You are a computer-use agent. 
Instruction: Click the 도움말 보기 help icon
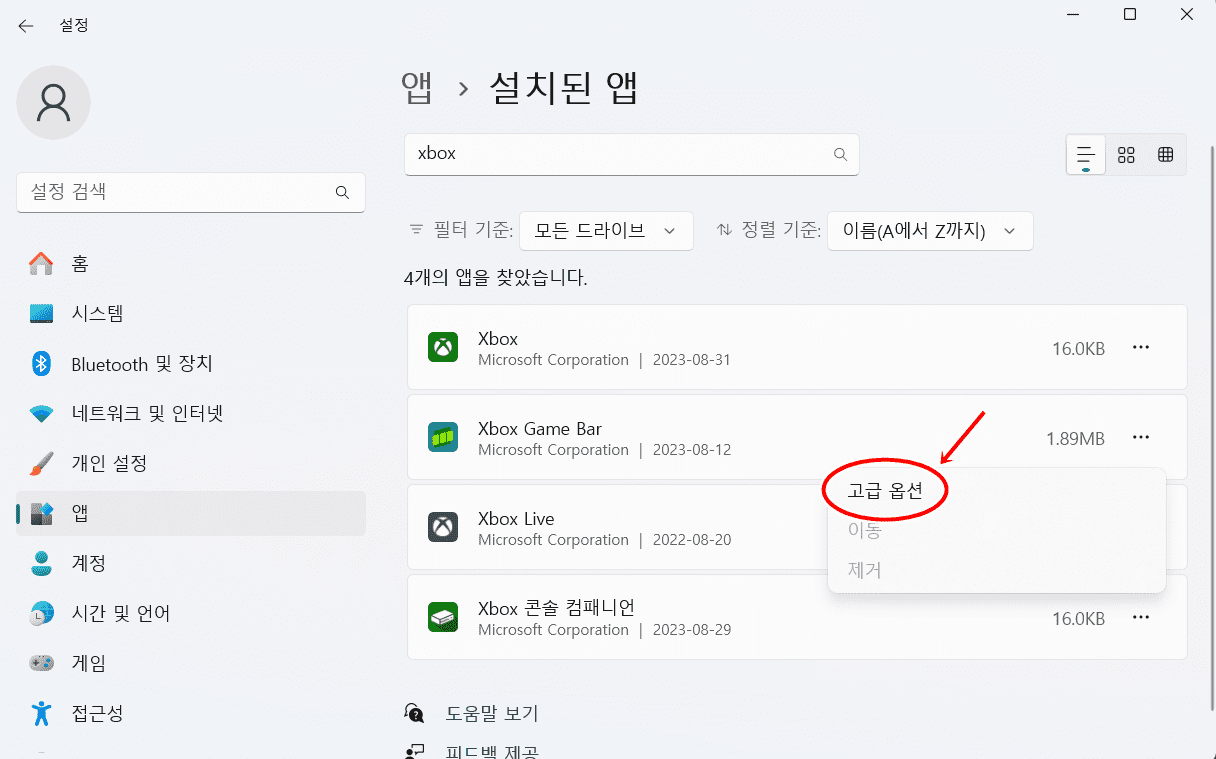point(415,713)
